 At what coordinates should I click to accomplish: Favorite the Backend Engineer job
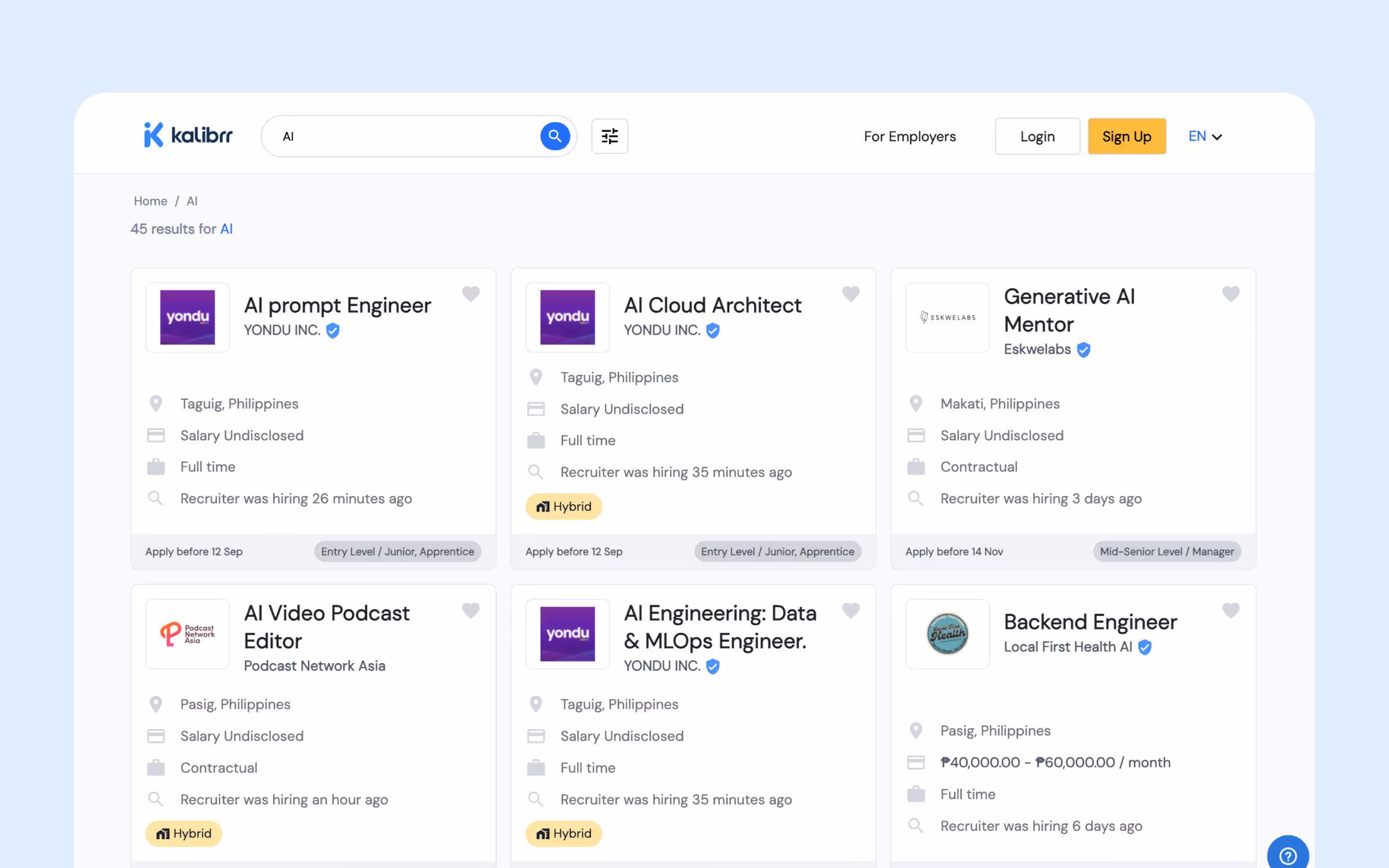point(1230,610)
